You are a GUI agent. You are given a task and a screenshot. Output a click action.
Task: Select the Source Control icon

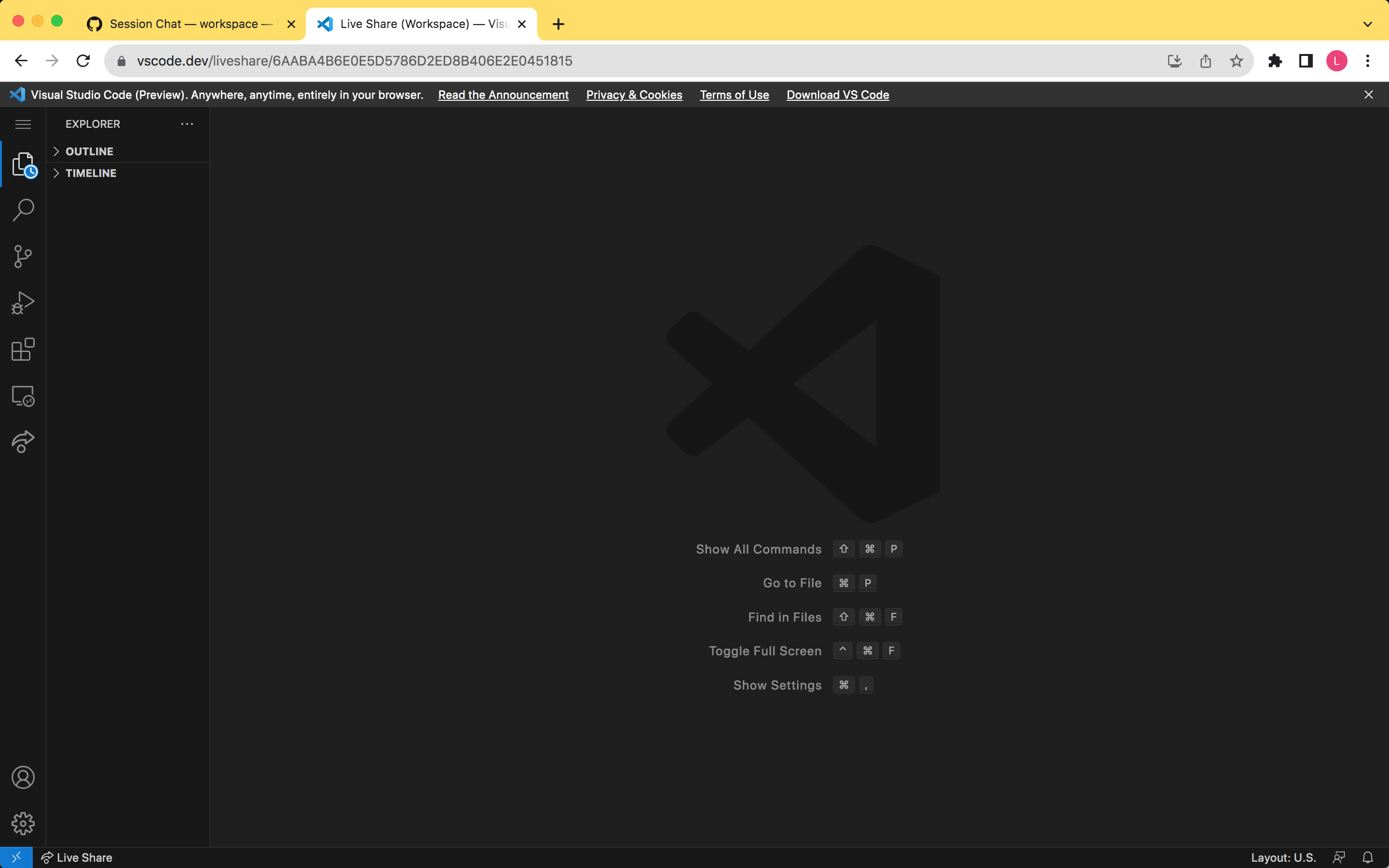coord(23,257)
